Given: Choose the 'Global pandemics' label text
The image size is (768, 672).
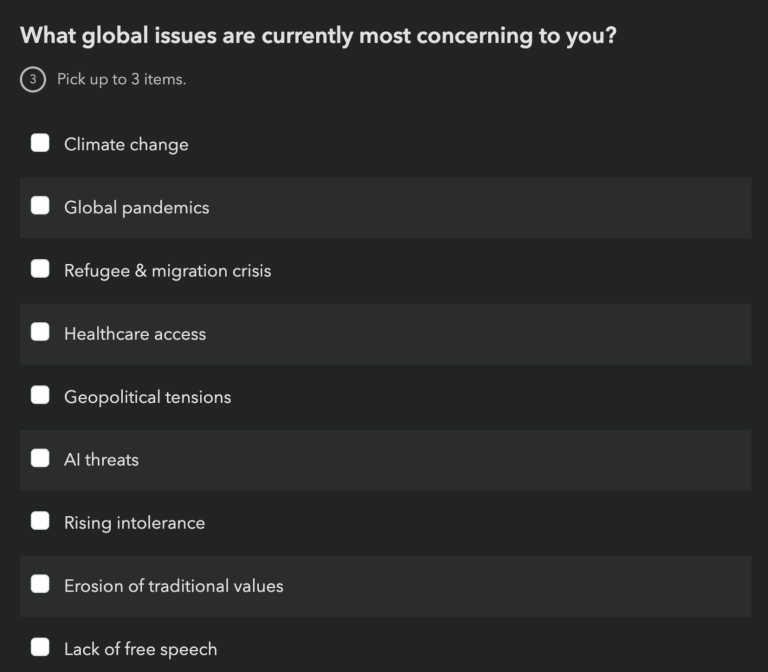Looking at the screenshot, I should point(136,207).
